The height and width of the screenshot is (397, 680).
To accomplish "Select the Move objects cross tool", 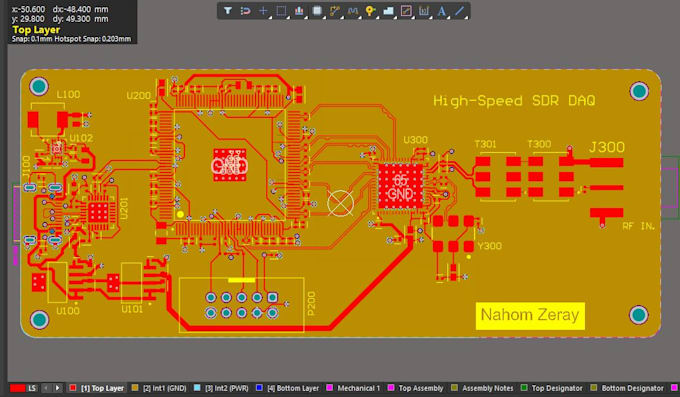I will coord(263,11).
